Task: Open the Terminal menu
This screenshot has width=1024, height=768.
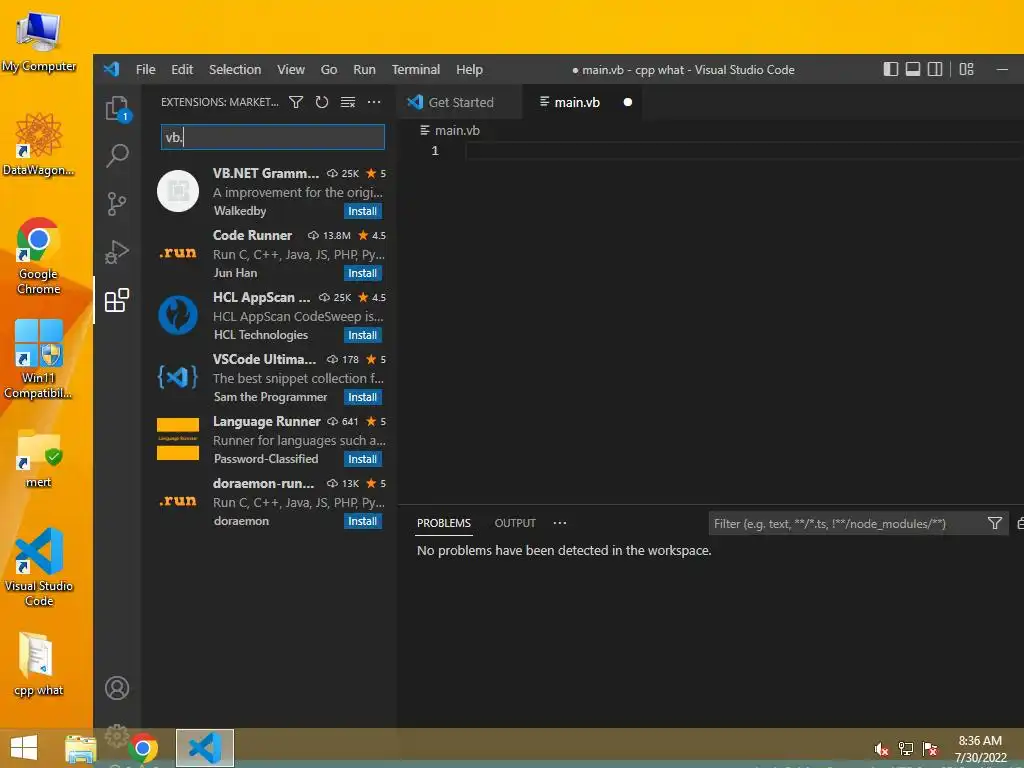Action: [x=416, y=69]
